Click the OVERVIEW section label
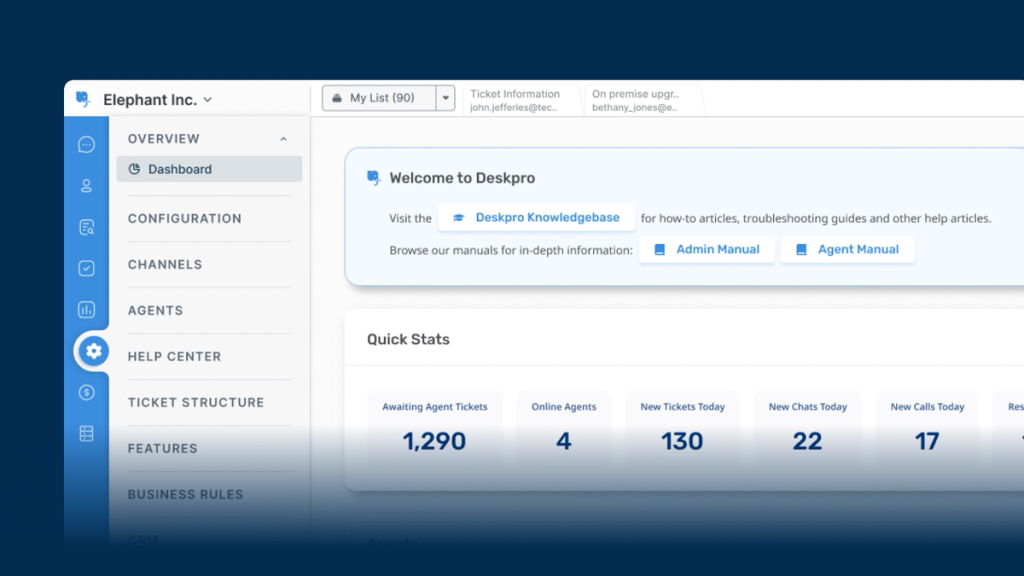Screen dimensions: 1024x576 (164, 139)
